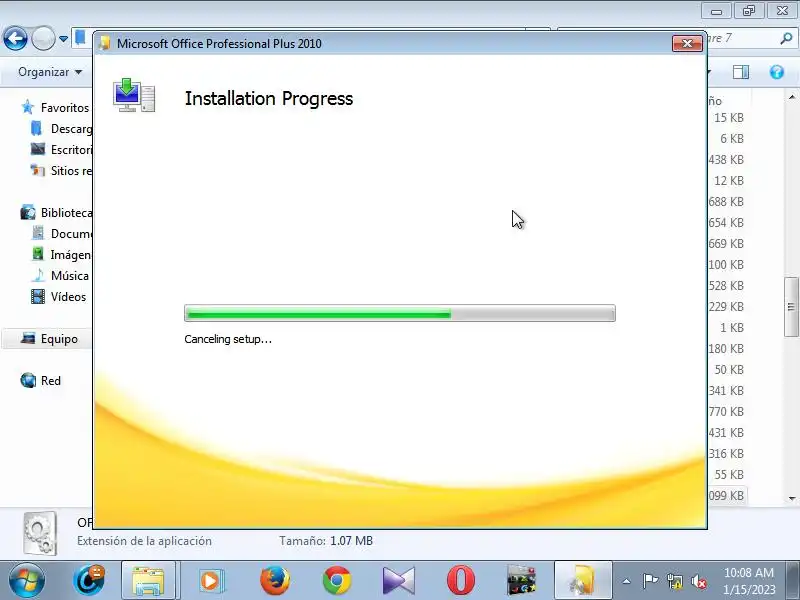Close the Microsoft Office setup dialog
Image resolution: width=800 pixels, height=600 pixels.
click(687, 43)
